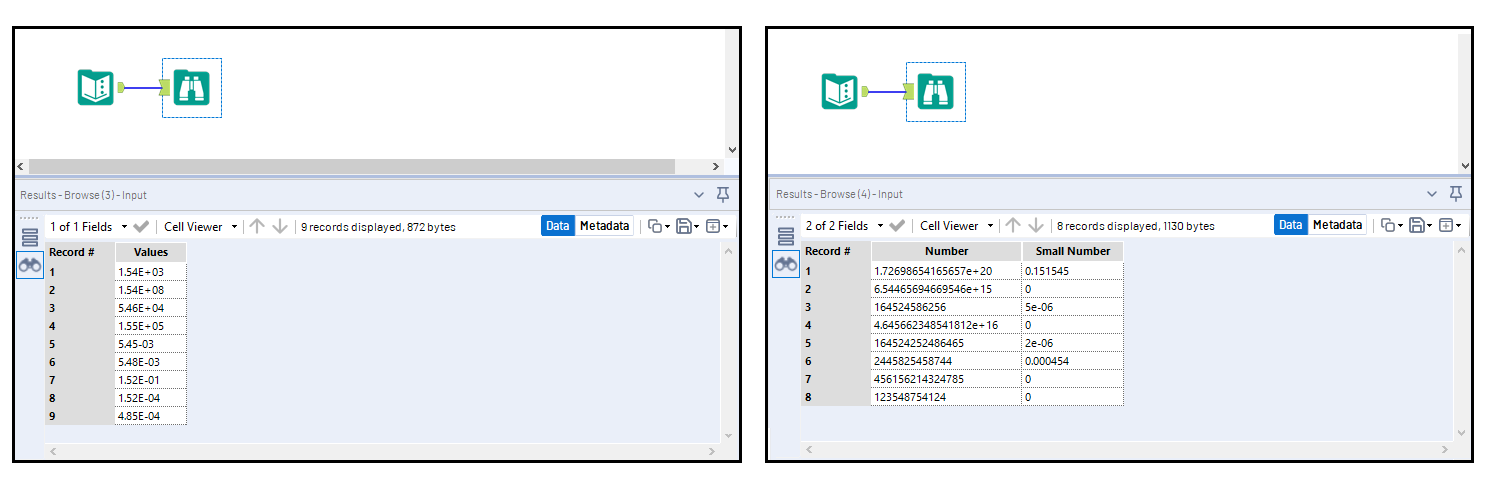The image size is (1492, 484).
Task: Click binoculars icon in left results sidebar
Action: 30,265
